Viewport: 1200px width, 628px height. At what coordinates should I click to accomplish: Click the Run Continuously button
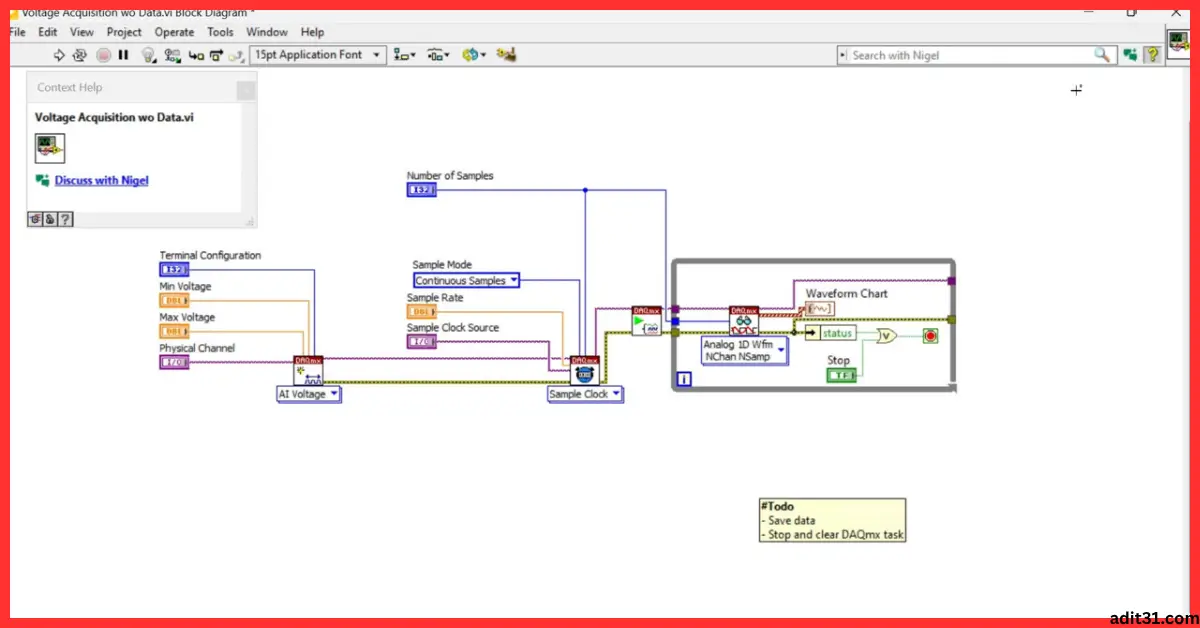80,55
